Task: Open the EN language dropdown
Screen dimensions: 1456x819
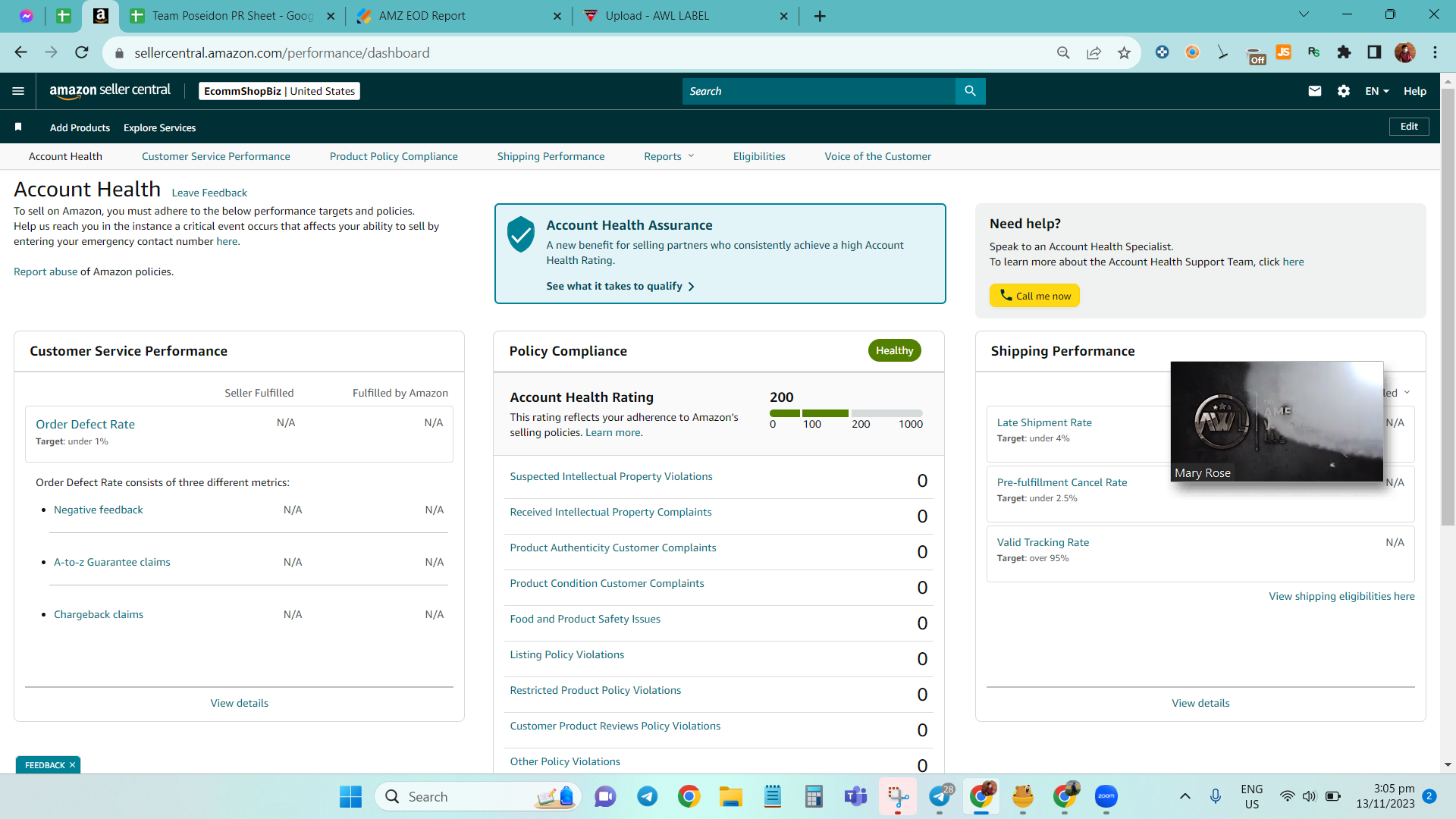Action: 1377,91
